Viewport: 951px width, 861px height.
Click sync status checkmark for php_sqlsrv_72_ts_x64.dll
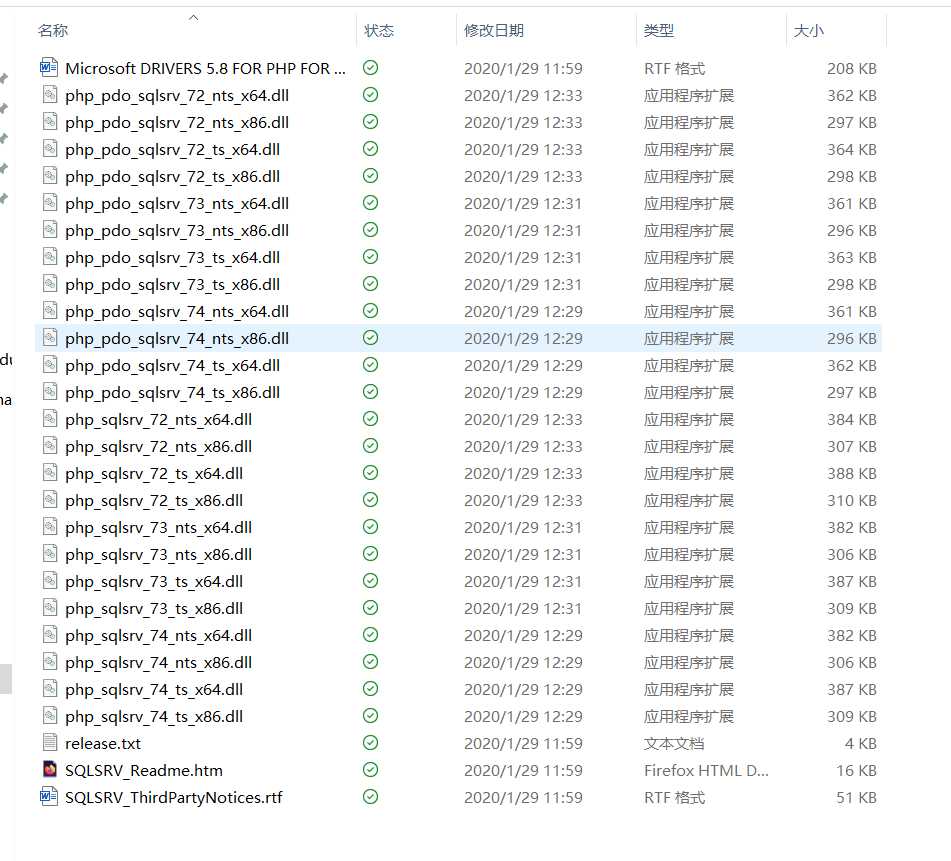pyautogui.click(x=371, y=473)
